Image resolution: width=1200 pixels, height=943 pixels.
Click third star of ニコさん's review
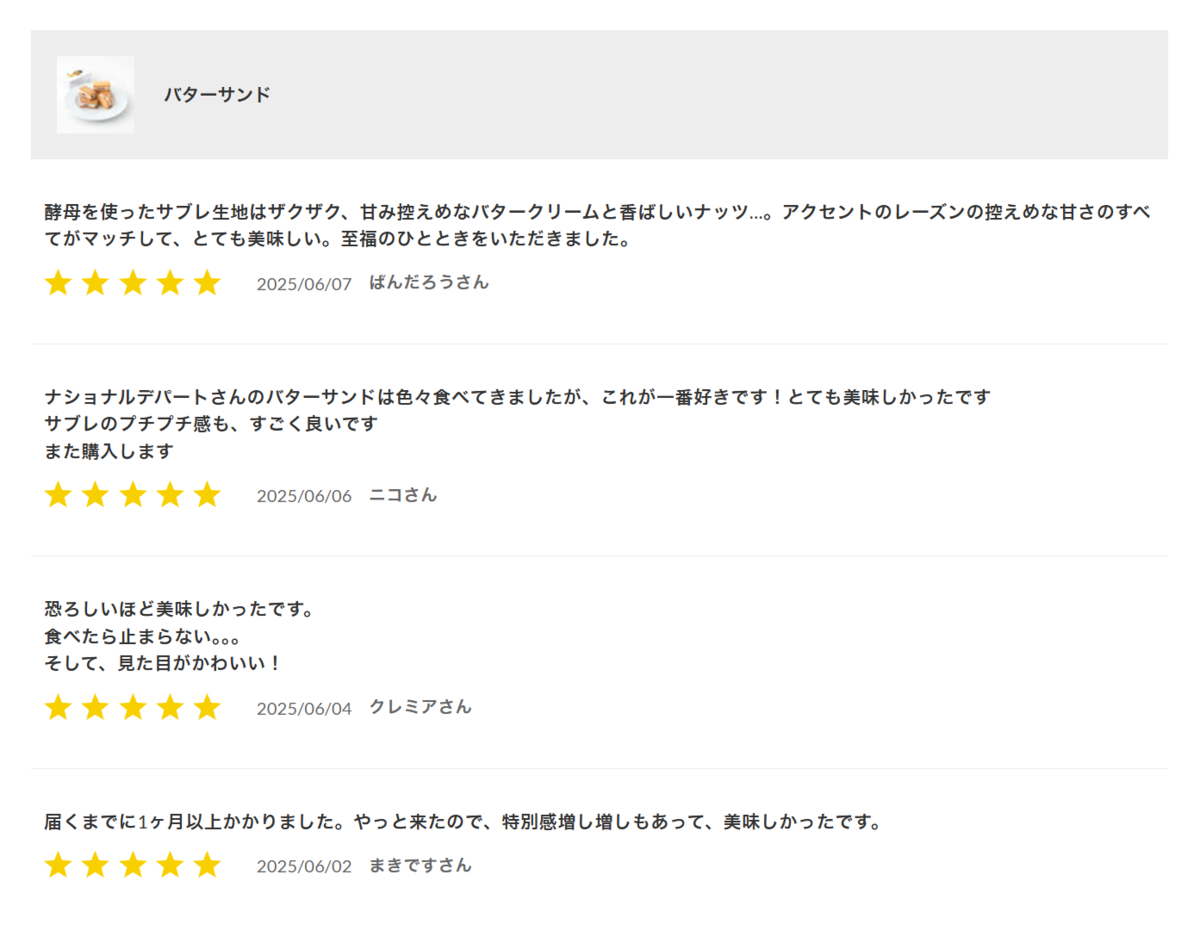pos(133,495)
